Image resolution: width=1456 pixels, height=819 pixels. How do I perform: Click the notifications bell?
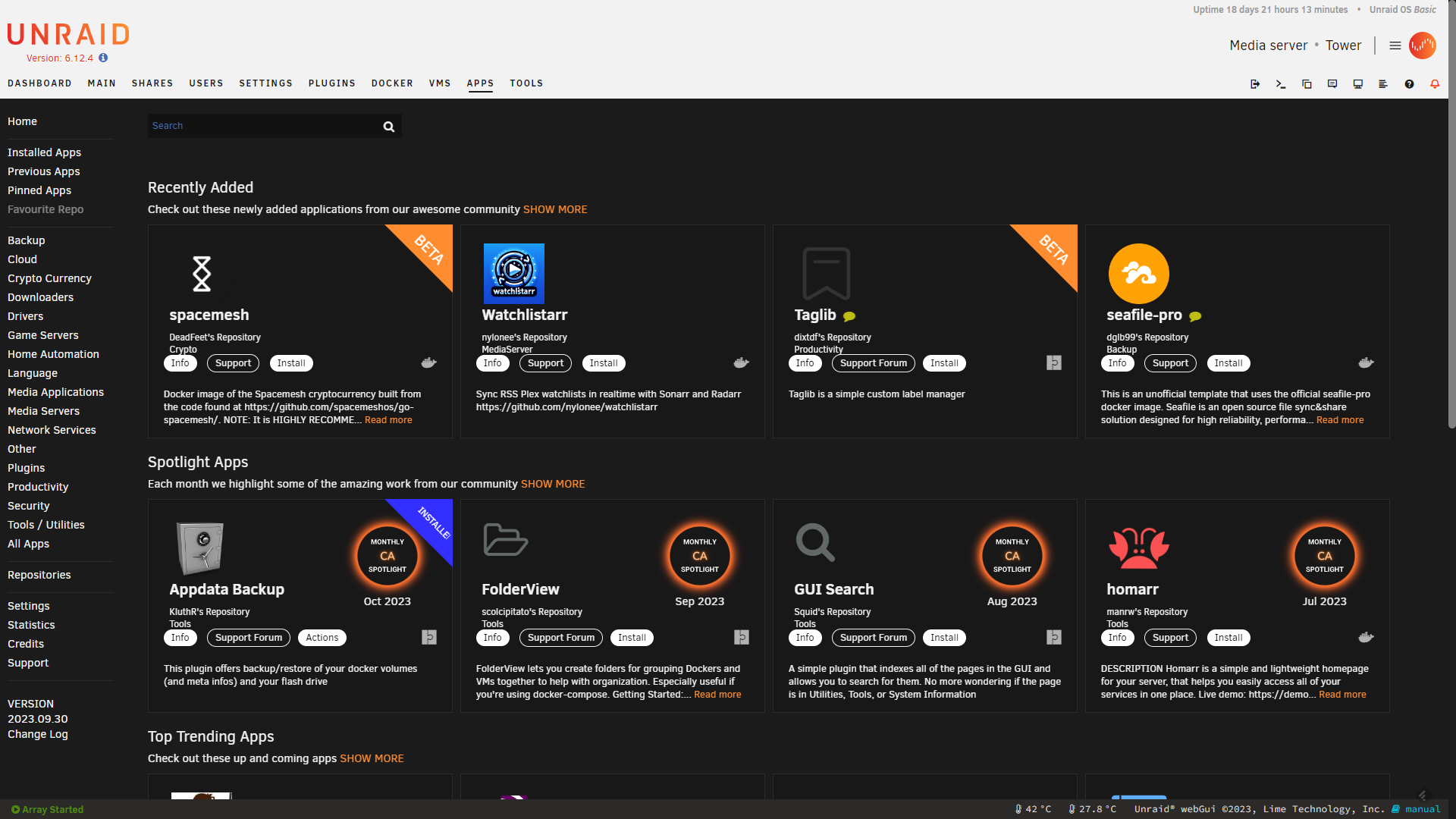[1434, 83]
